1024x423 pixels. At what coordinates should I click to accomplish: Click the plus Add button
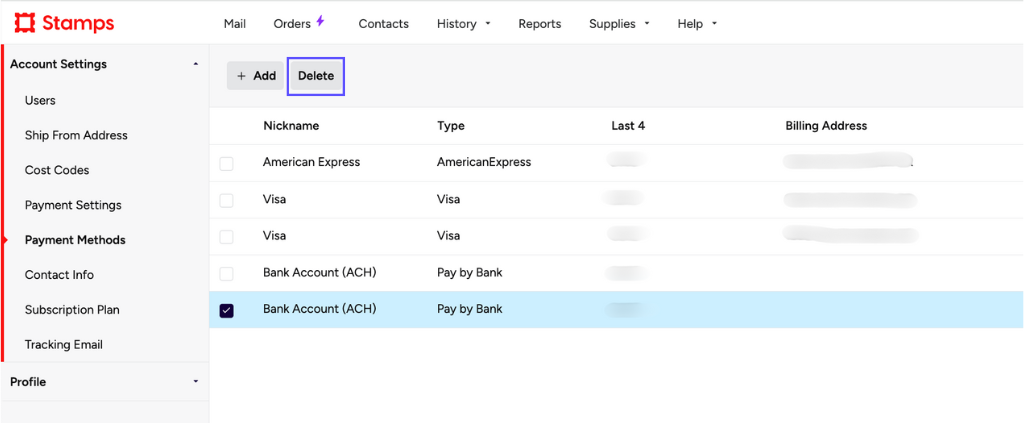tap(255, 76)
